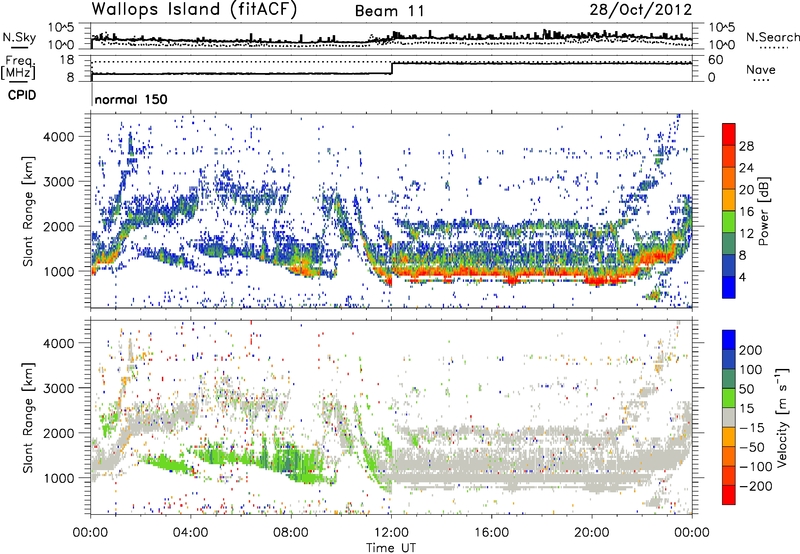Click the '16:00' time tick label
This screenshot has height=554, width=800.
pyautogui.click(x=491, y=533)
